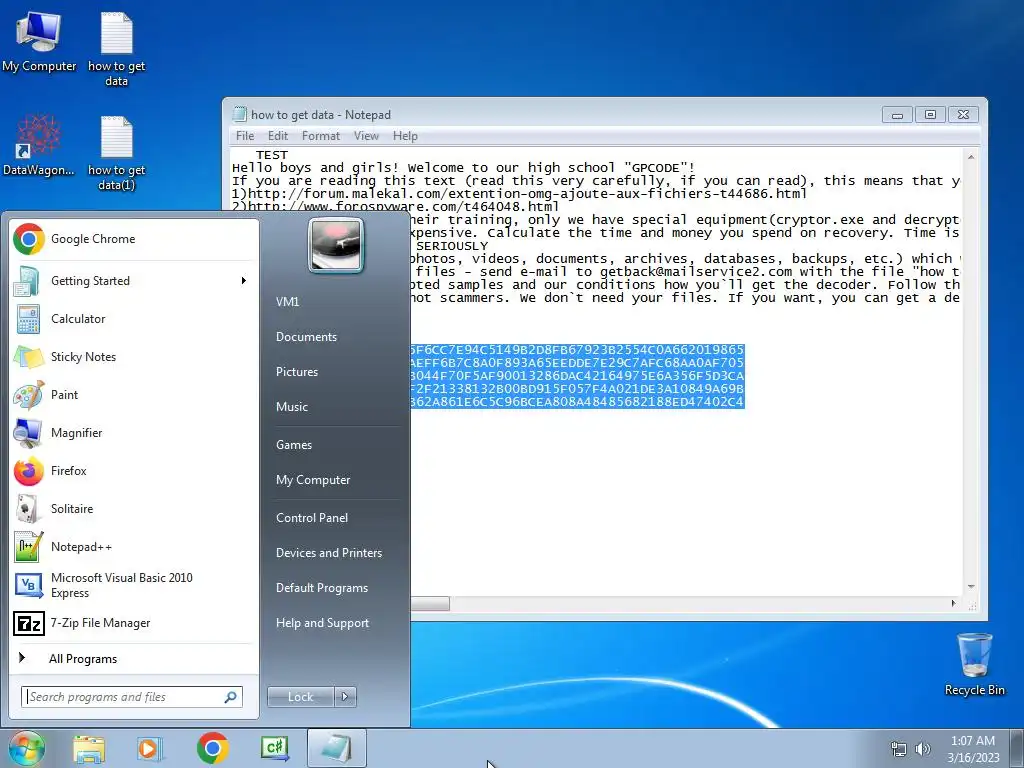Click the search magnifier icon in Start menu
Screen dimensions: 1024x768
(x=231, y=697)
